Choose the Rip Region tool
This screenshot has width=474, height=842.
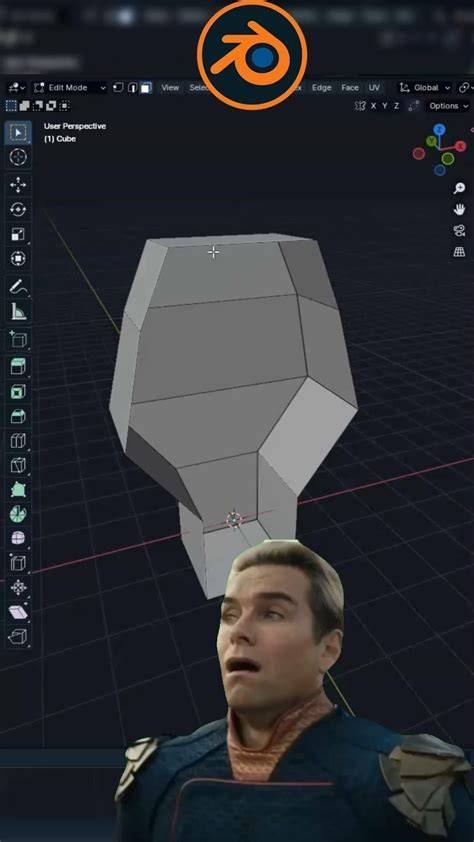18,637
